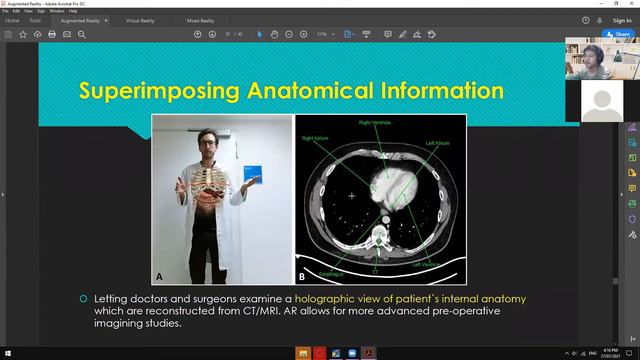Zoom in with plus button
The width and height of the screenshot is (640, 360).
coord(304,35)
